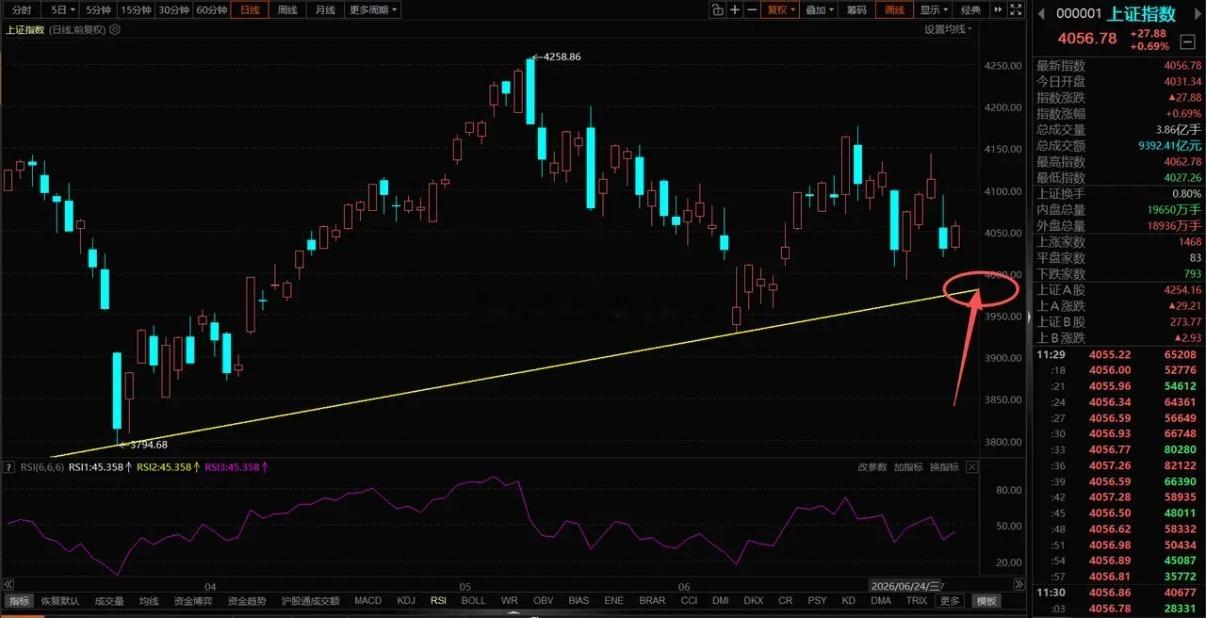Click the 模板 button
Image resolution: width=1206 pixels, height=618 pixels.
pyautogui.click(x=987, y=601)
